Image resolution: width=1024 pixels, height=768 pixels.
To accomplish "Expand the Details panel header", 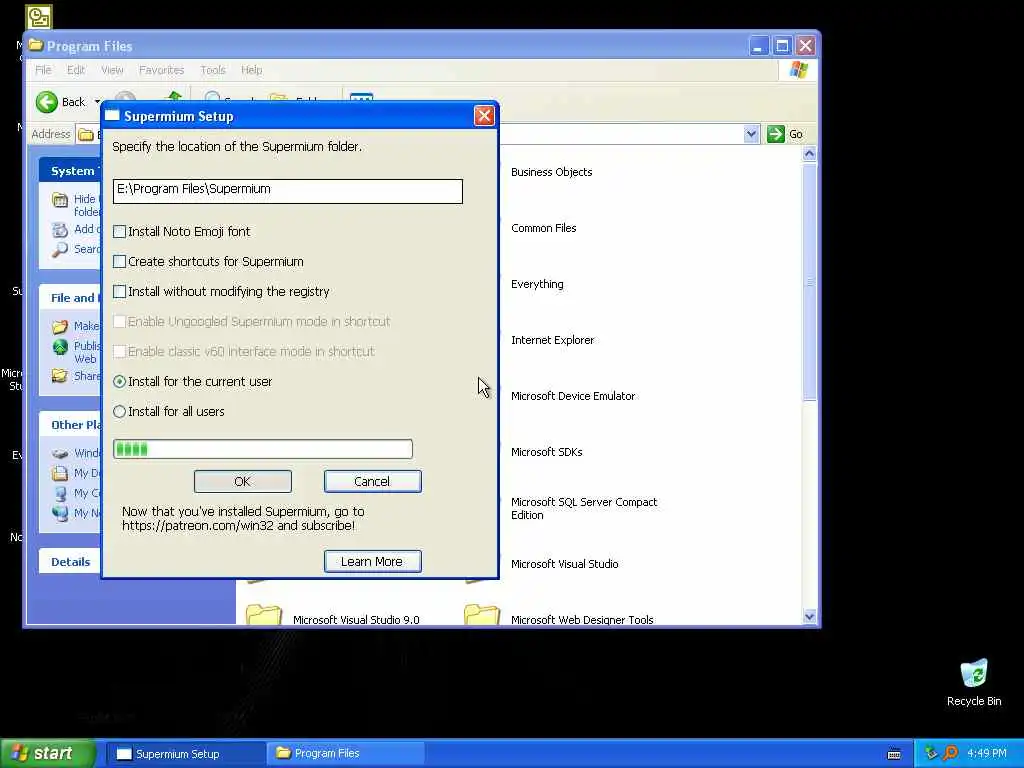I will [x=70, y=562].
